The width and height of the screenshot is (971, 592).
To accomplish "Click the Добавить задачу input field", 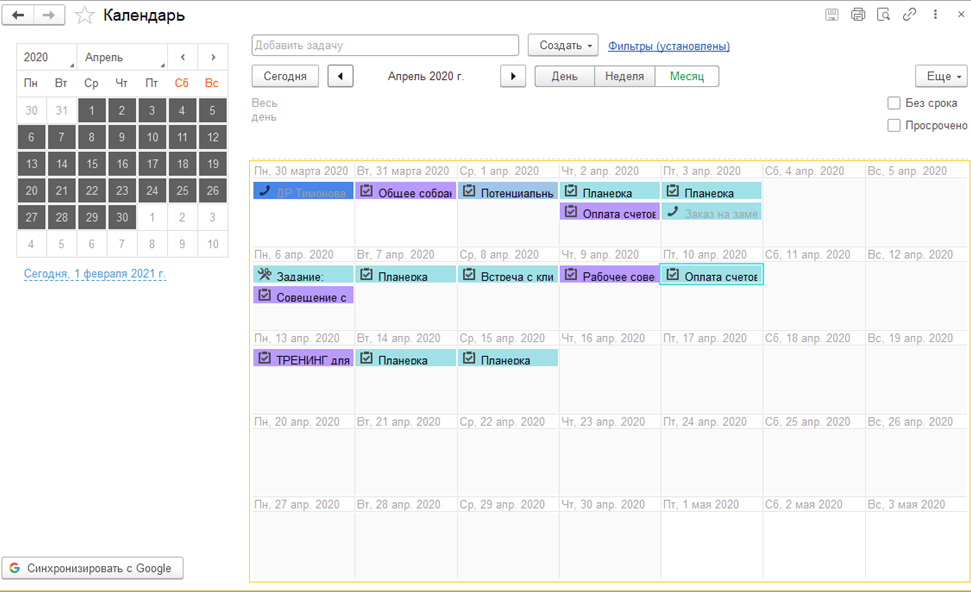I will (385, 46).
